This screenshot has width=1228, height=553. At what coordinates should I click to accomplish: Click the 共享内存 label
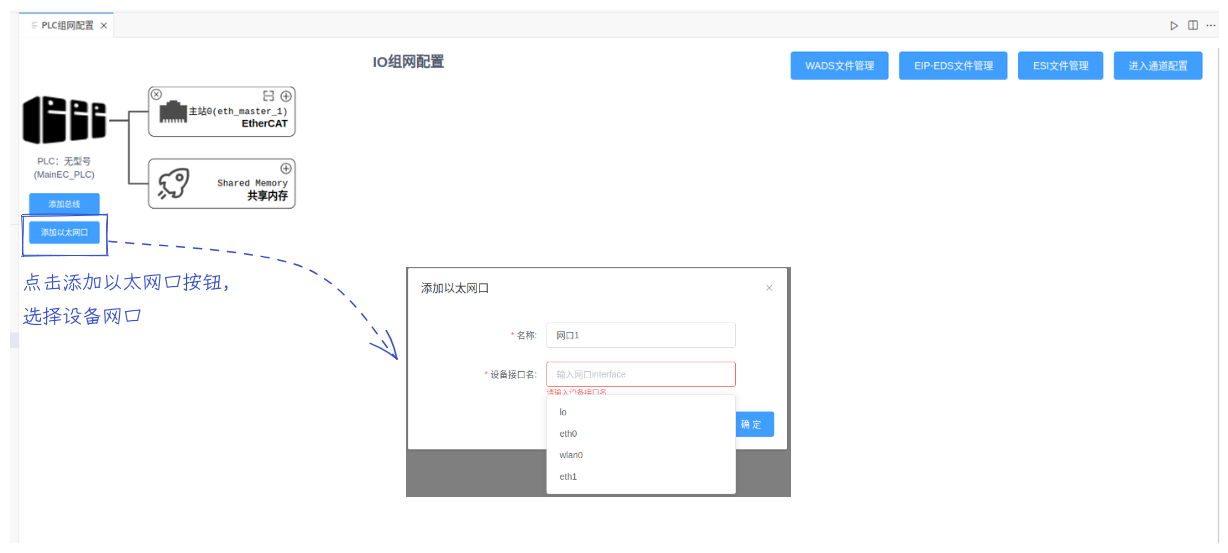tap(268, 196)
